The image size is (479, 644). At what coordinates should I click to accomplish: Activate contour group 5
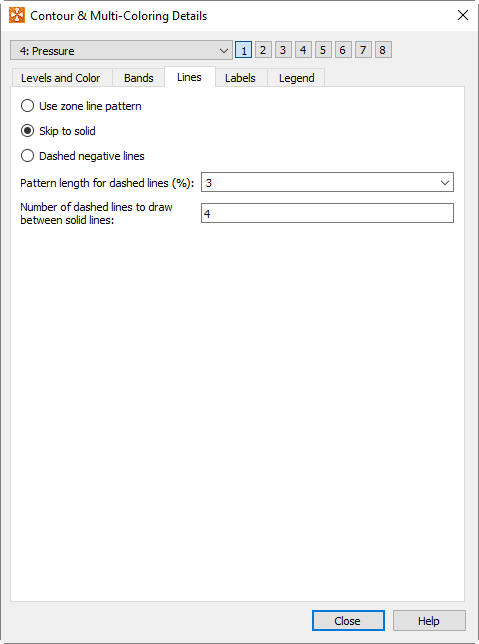(323, 50)
